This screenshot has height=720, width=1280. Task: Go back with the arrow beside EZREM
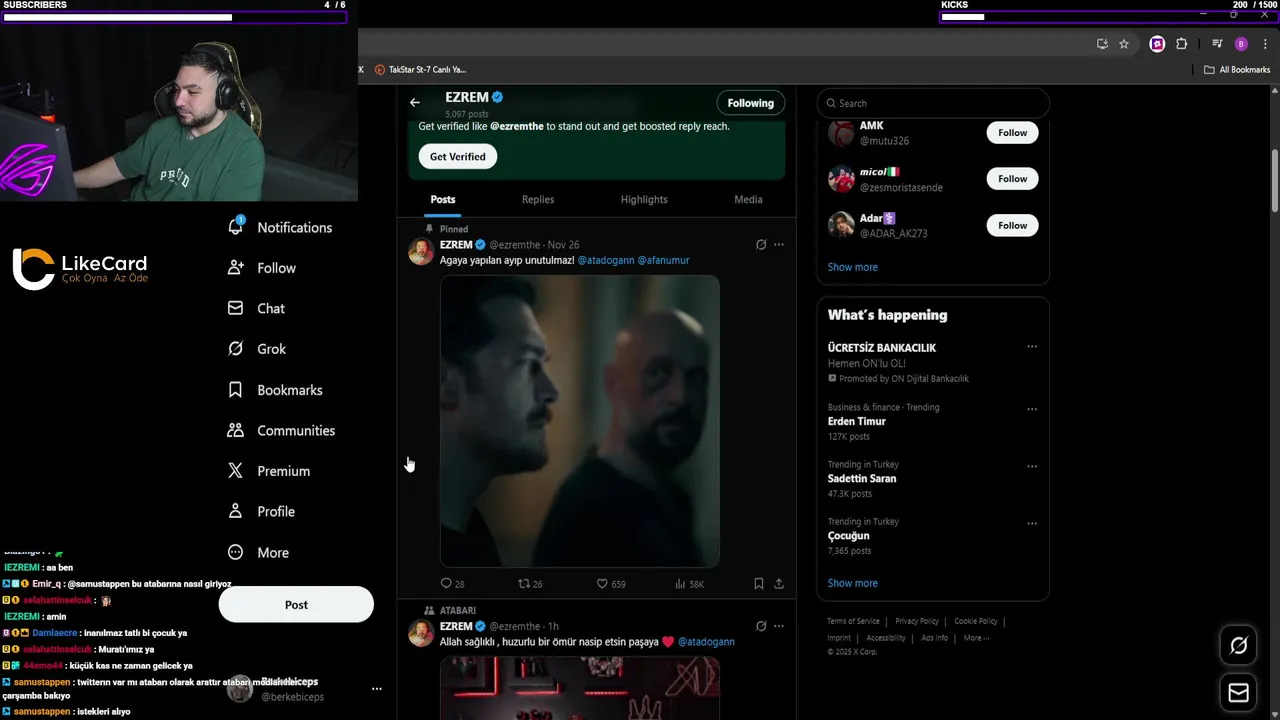415,102
